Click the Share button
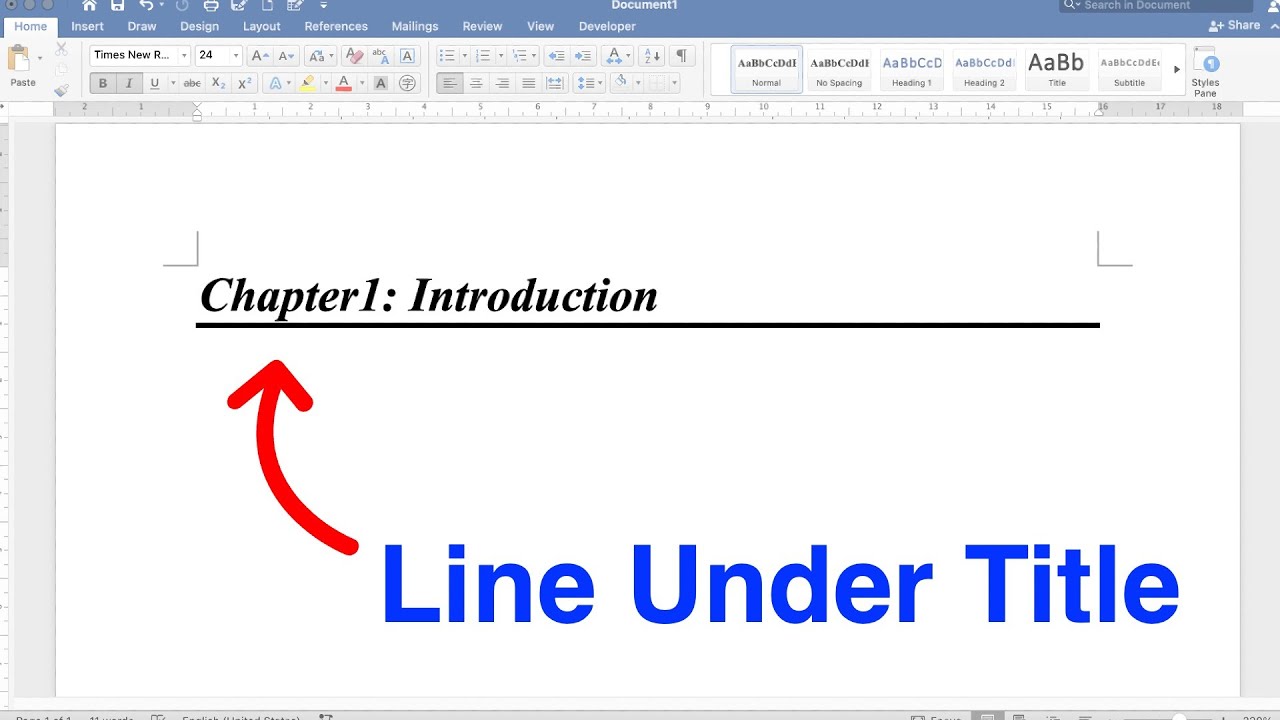The height and width of the screenshot is (720, 1280). click(1235, 25)
